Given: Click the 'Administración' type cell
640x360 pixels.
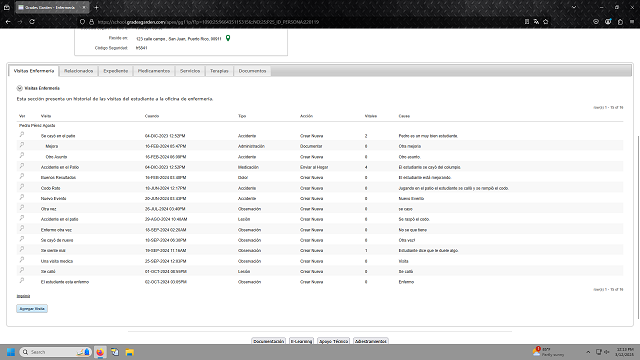Looking at the screenshot, I should (x=251, y=146).
